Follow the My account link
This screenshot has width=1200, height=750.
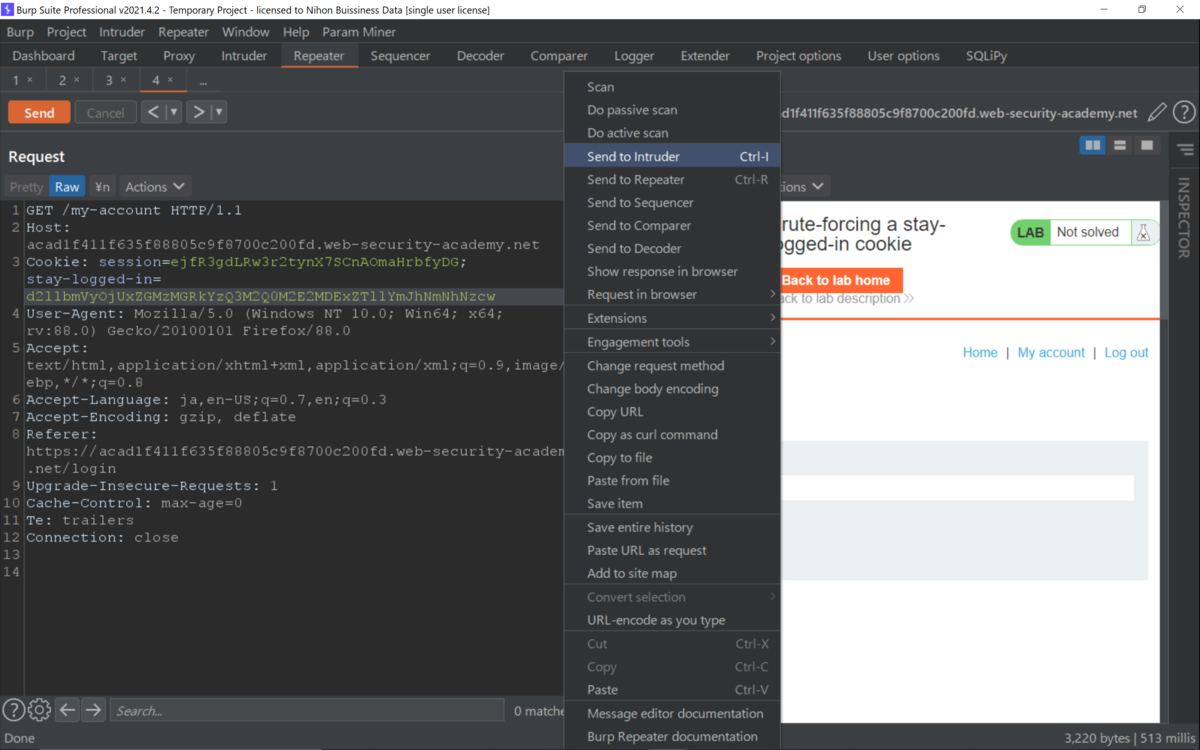1051,352
